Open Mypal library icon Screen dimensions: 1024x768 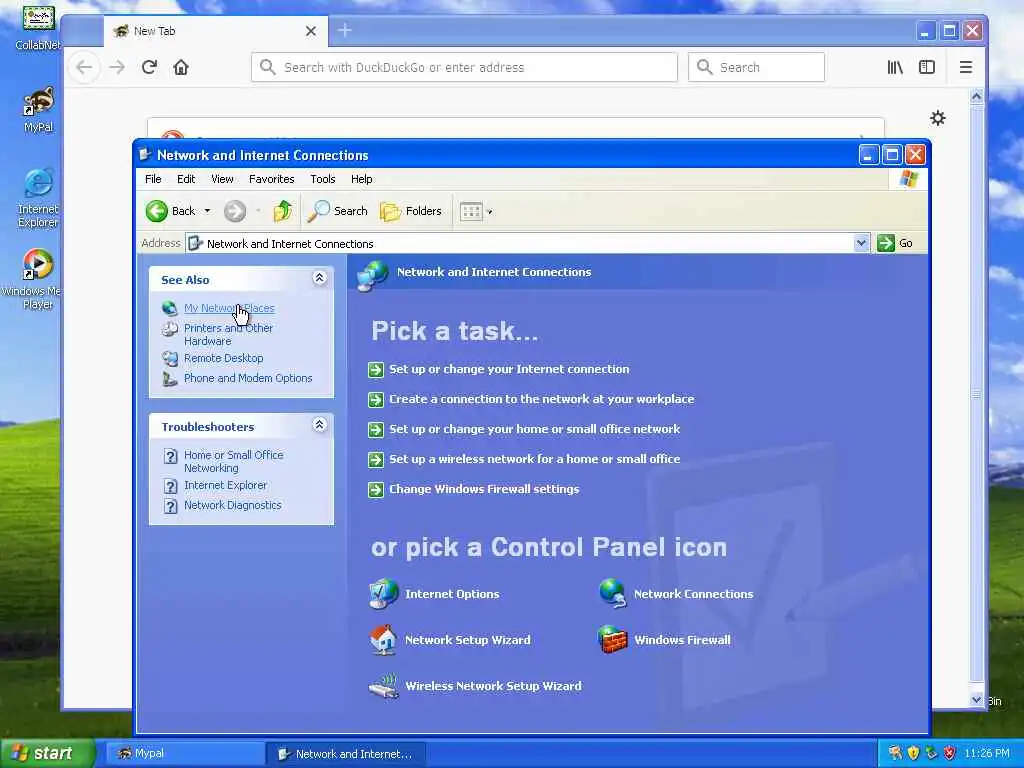[x=895, y=67]
